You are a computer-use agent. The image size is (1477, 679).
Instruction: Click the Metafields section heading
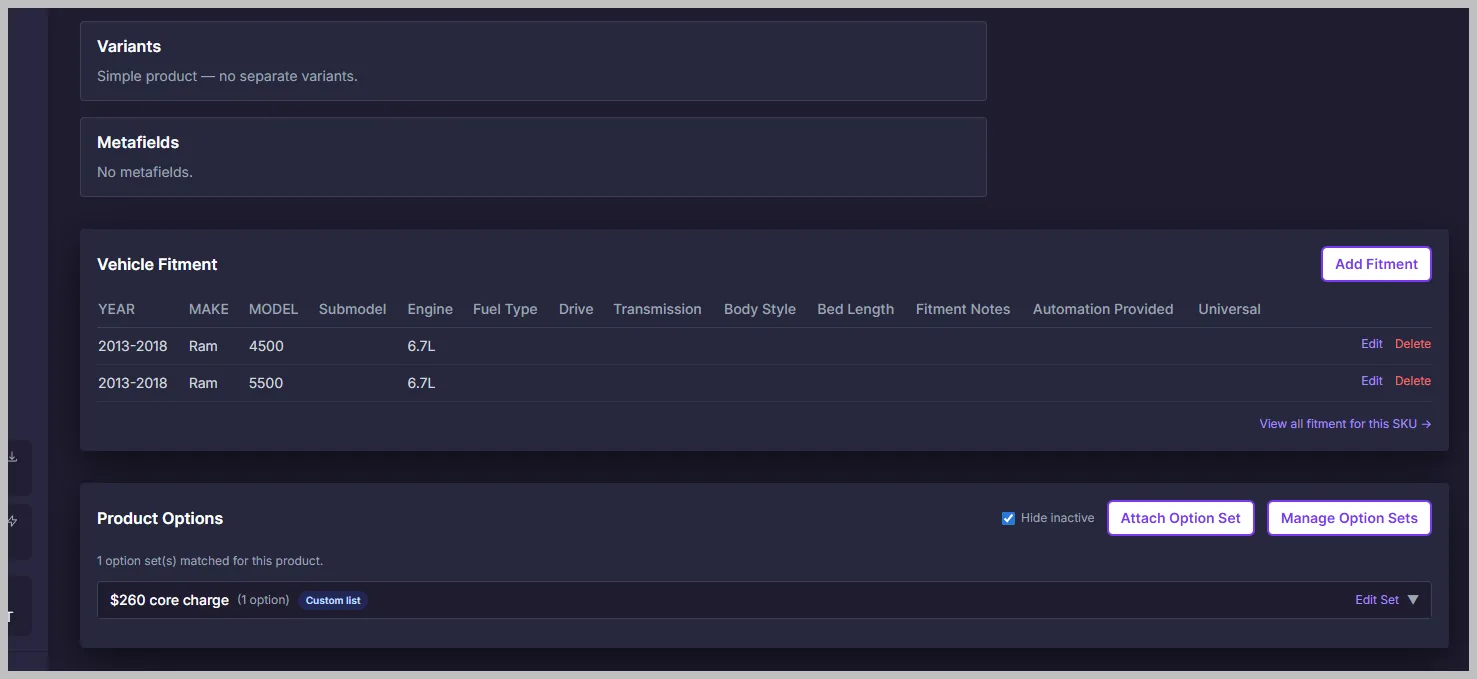(x=138, y=142)
